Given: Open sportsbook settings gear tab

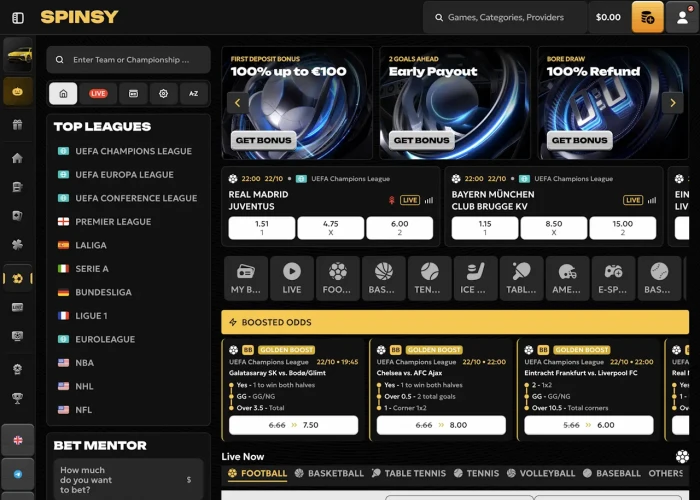Looking at the screenshot, I should tap(163, 94).
